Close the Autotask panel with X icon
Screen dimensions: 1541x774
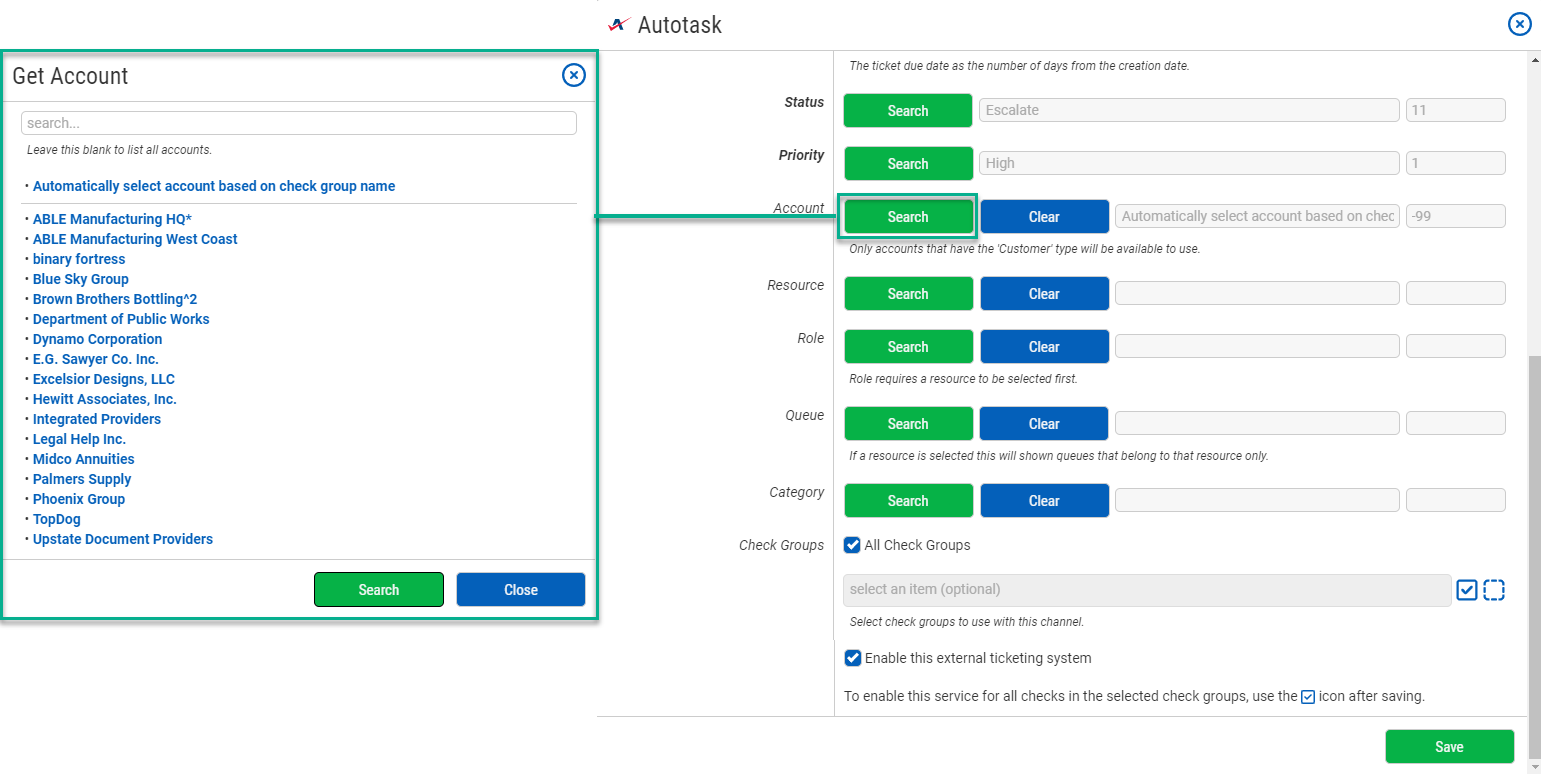(1519, 24)
